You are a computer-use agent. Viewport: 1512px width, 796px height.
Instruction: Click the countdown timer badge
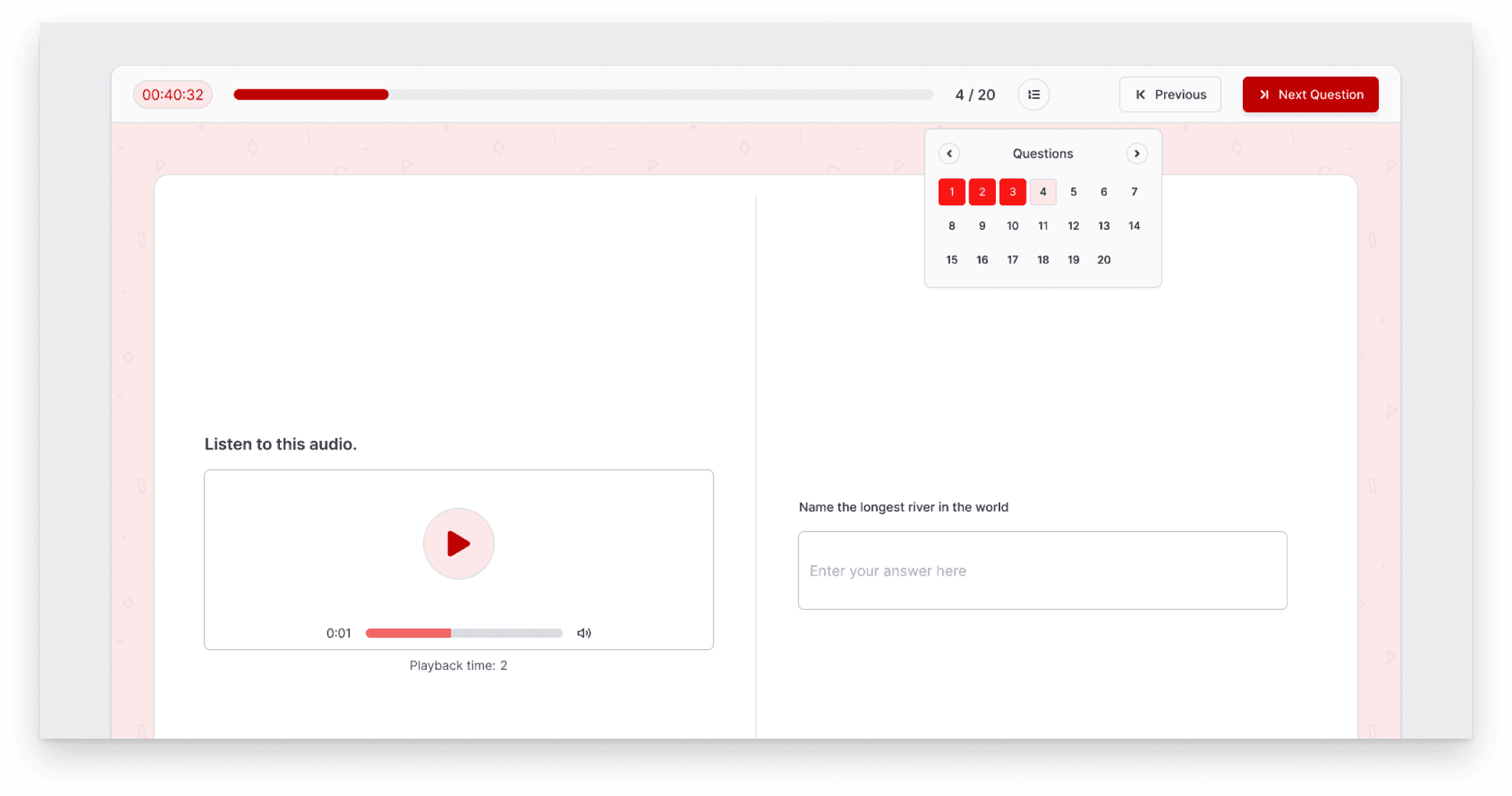[x=173, y=94]
